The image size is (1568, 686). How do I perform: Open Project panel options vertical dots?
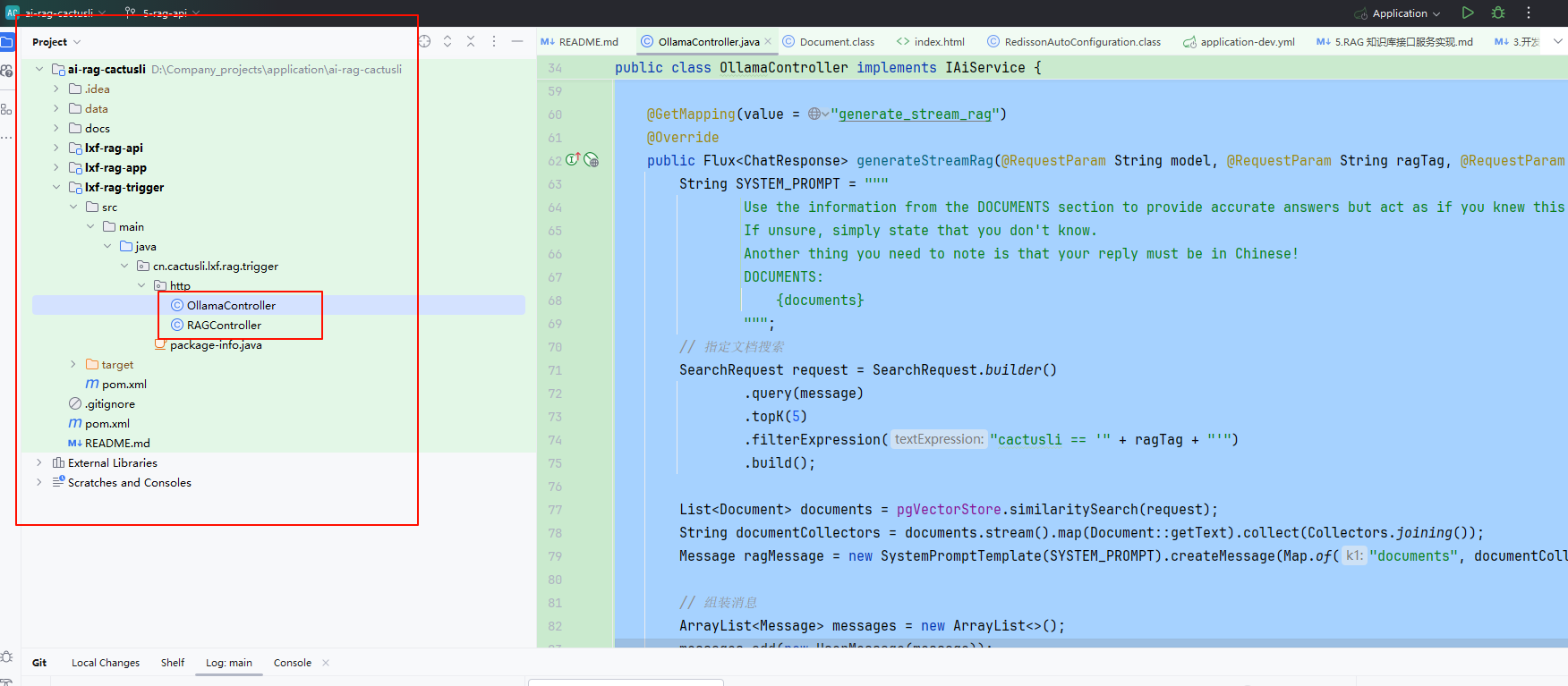click(494, 41)
